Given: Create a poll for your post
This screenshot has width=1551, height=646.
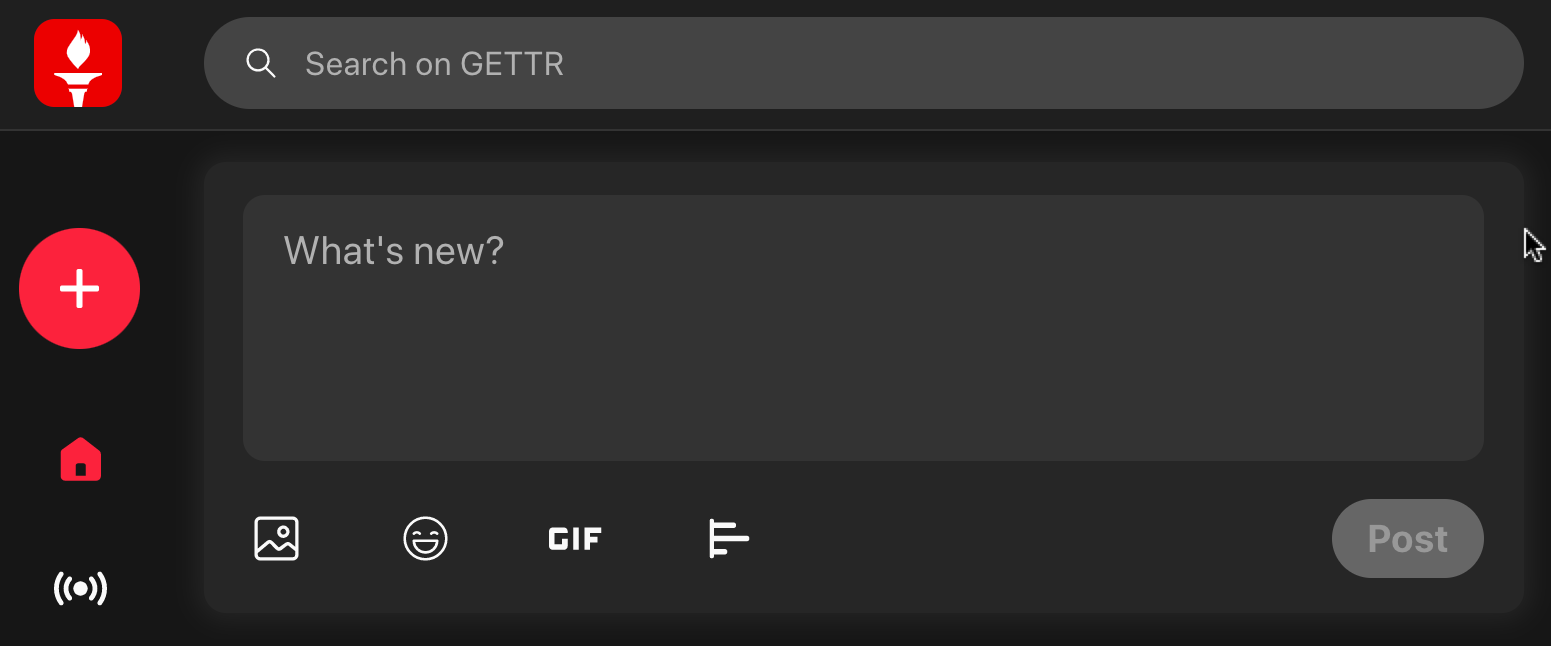Looking at the screenshot, I should 728,538.
